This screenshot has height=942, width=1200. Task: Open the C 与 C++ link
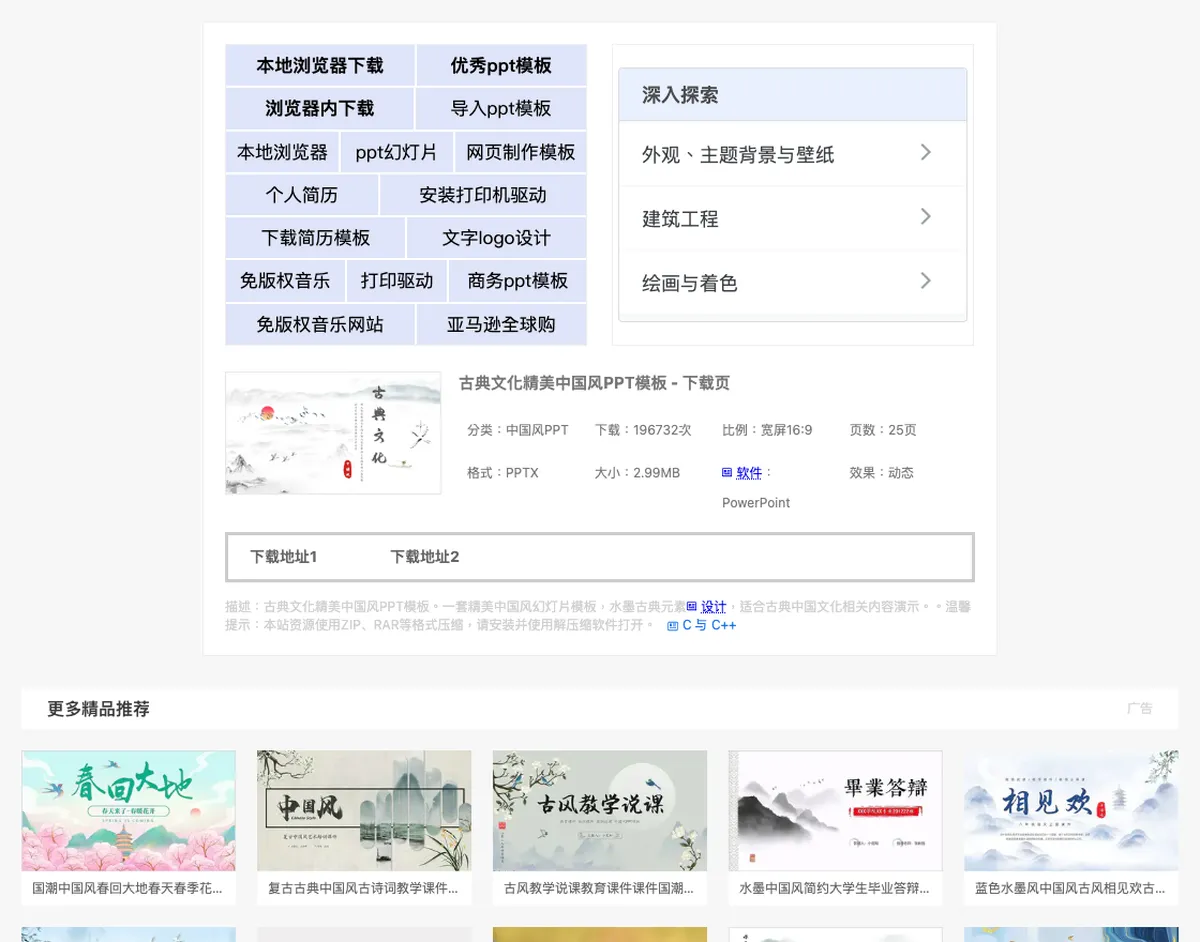709,625
